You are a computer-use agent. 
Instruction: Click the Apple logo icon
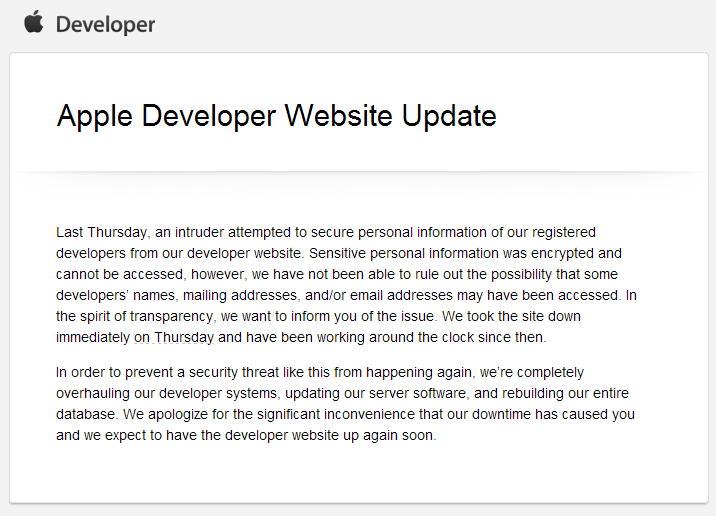click(33, 22)
